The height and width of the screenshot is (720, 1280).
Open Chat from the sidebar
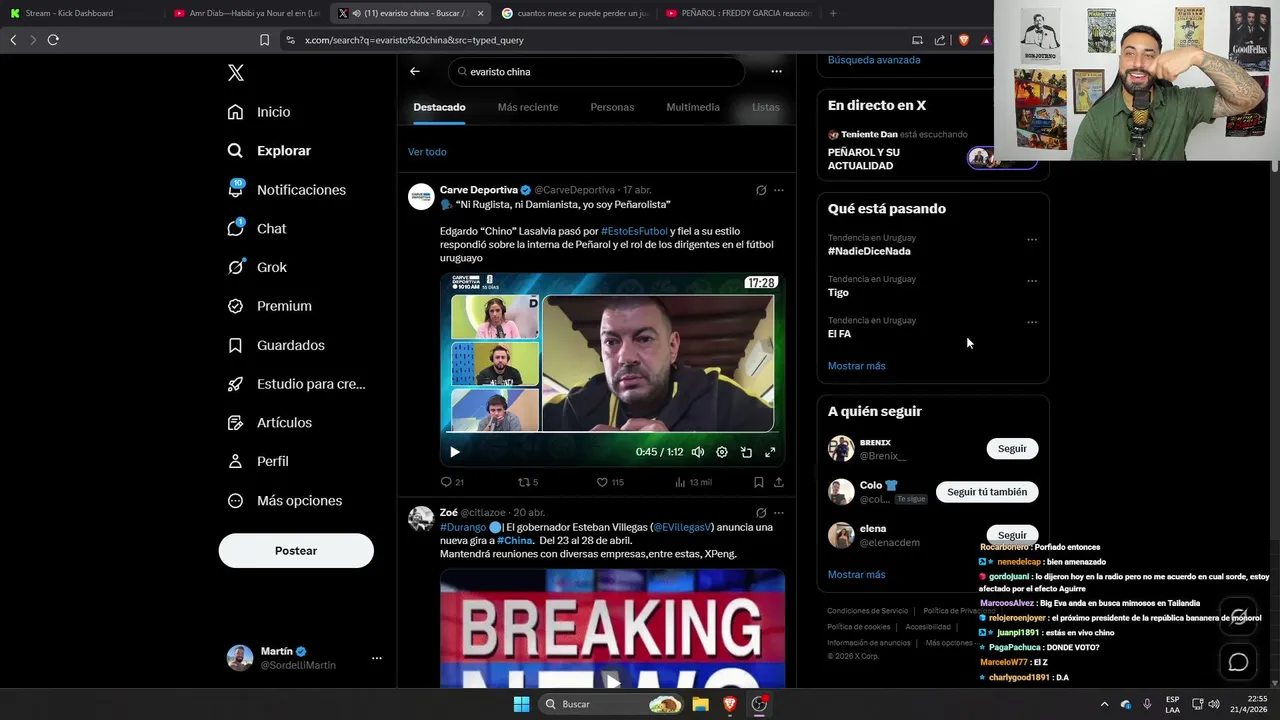tap(257, 228)
